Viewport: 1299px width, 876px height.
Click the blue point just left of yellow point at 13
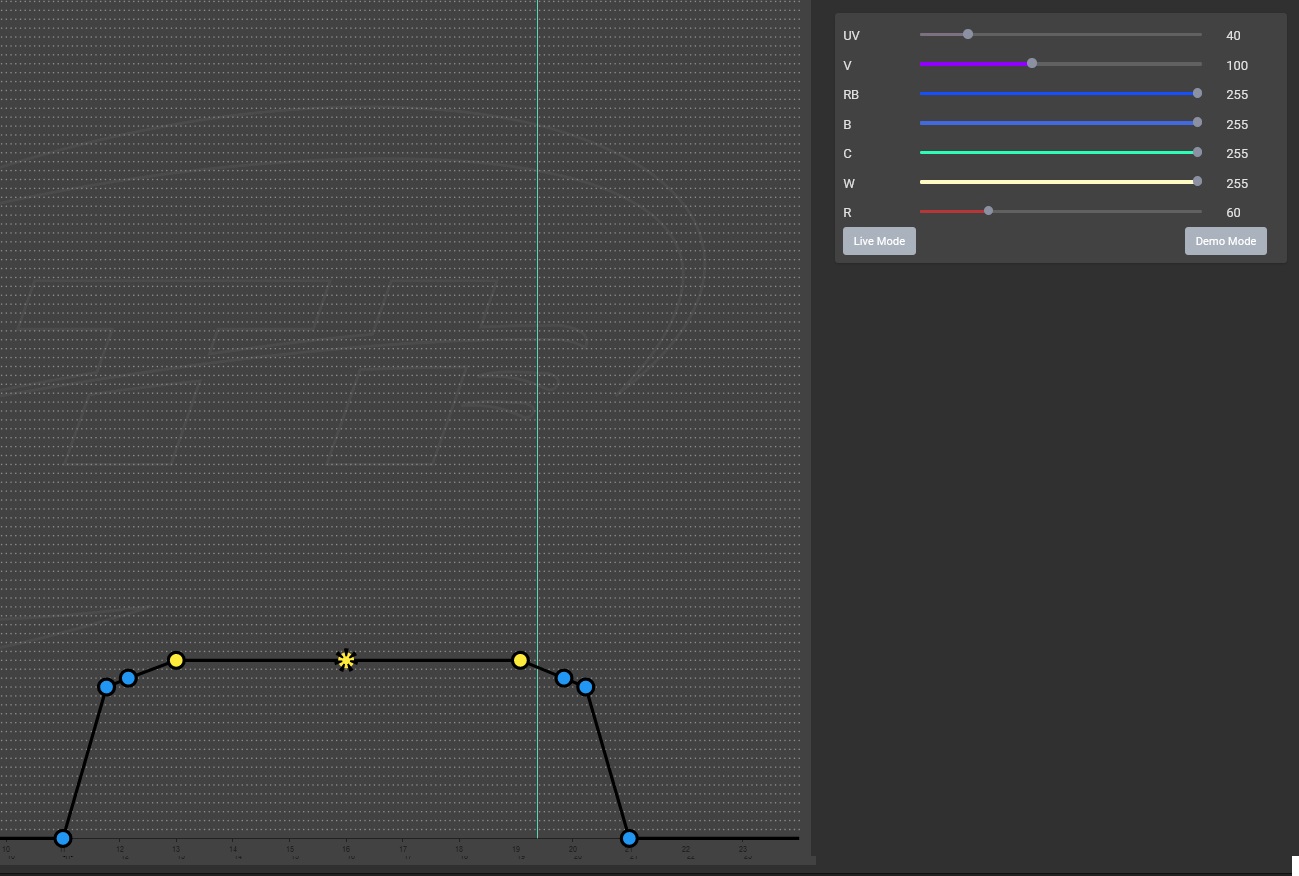128,678
